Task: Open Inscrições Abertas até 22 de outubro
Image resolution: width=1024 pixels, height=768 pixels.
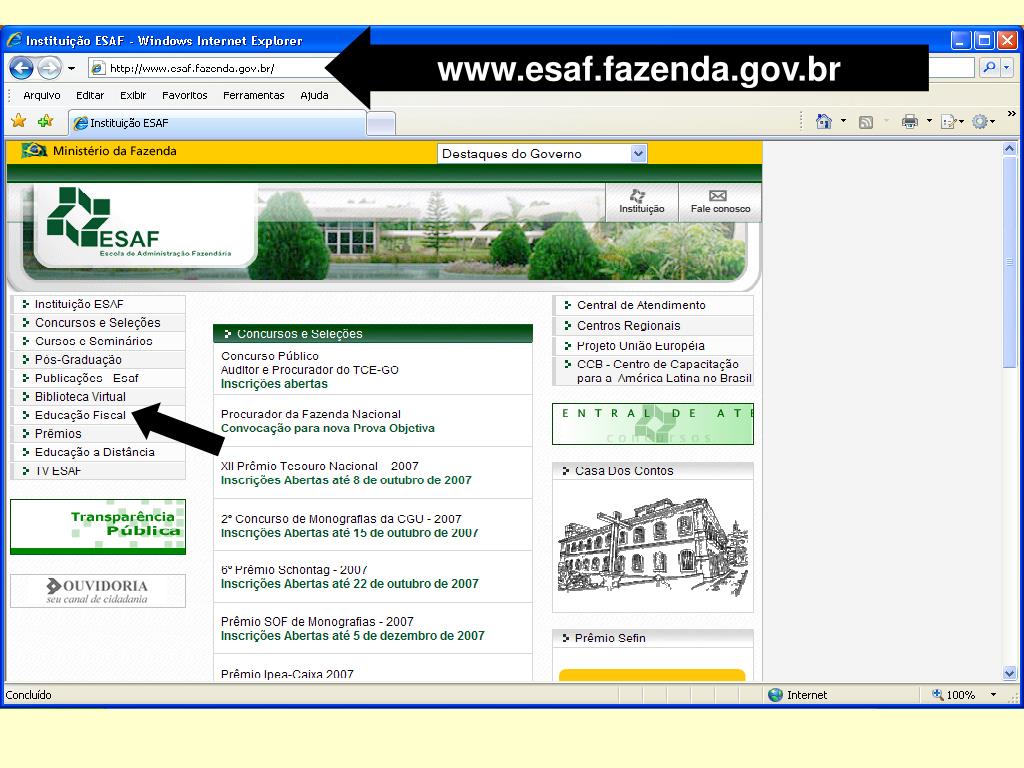Action: (349, 584)
